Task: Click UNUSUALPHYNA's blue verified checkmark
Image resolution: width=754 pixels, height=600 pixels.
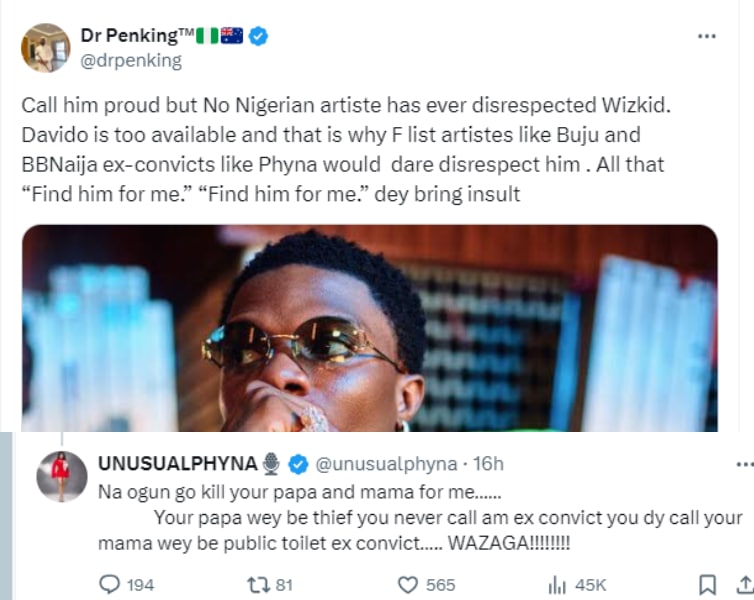Action: 298,463
